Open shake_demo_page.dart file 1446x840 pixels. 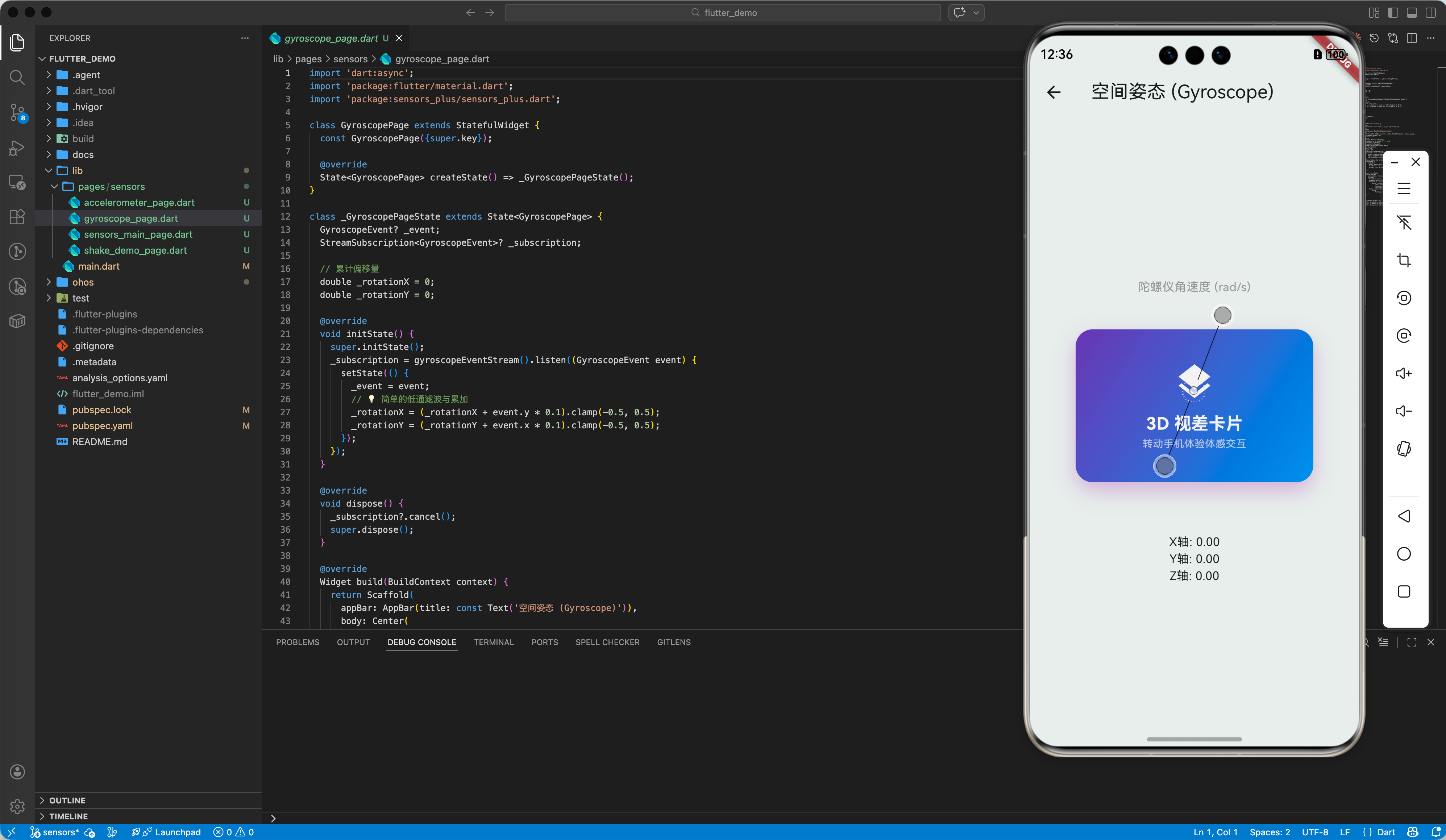[x=135, y=250]
